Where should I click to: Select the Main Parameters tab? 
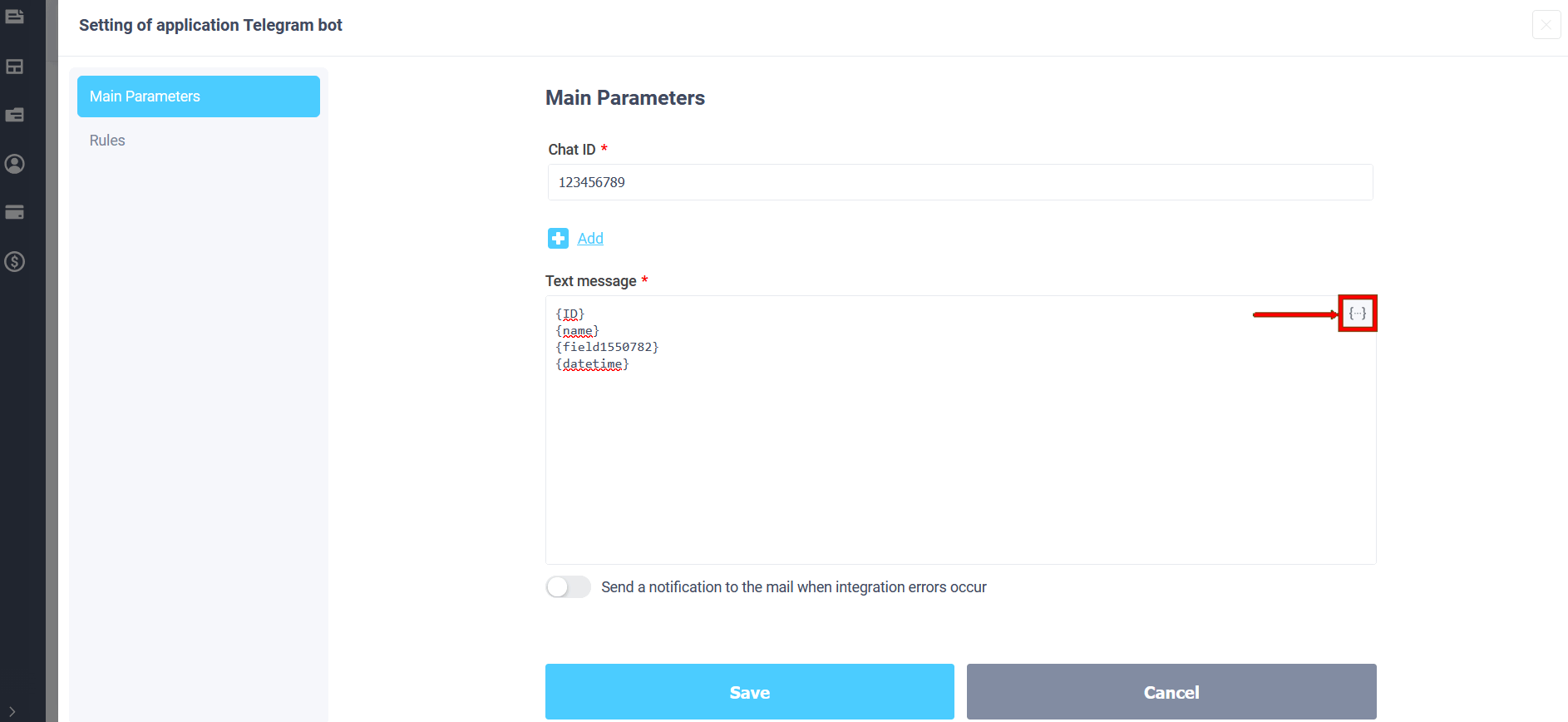click(199, 96)
